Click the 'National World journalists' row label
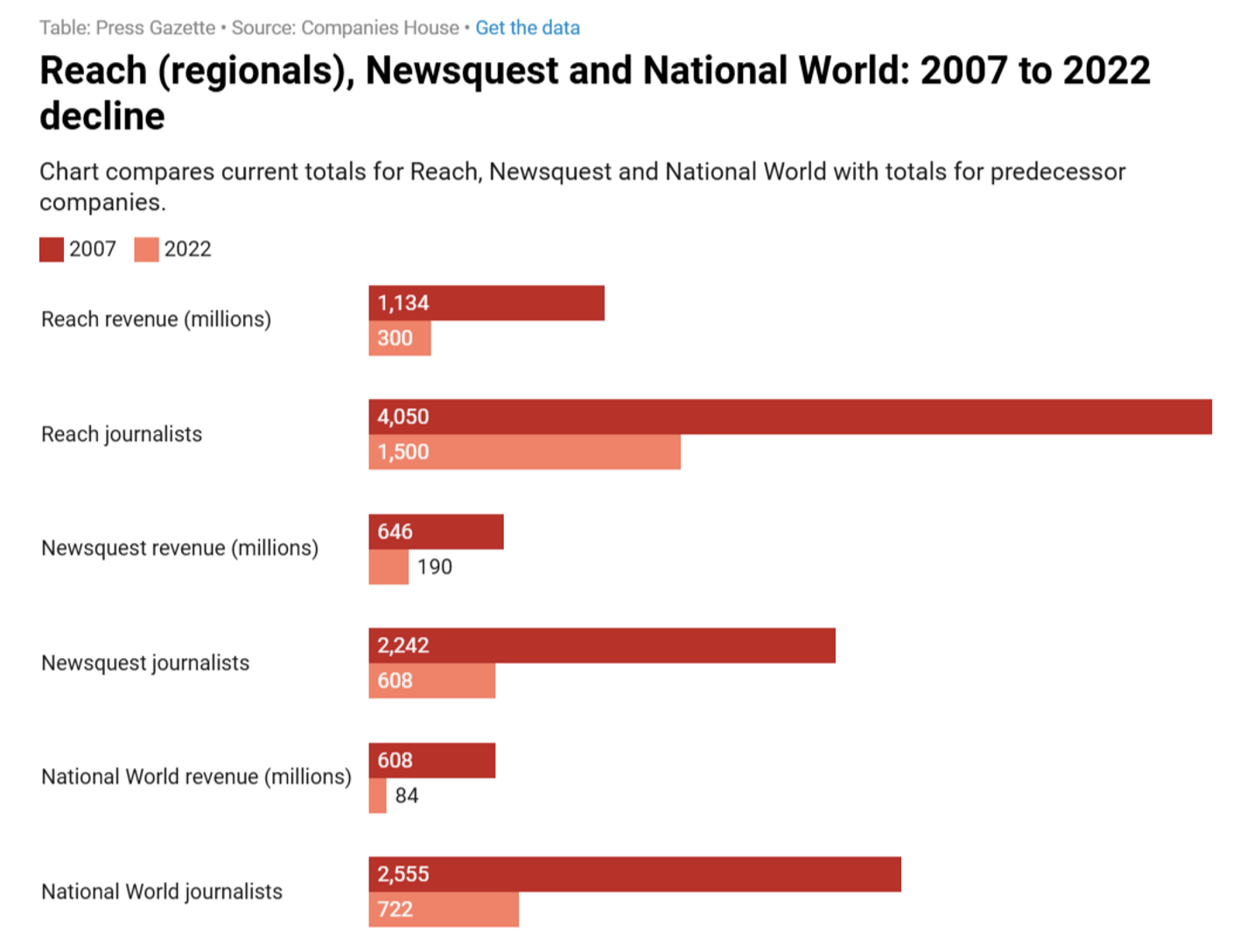The image size is (1246, 952). tap(162, 892)
